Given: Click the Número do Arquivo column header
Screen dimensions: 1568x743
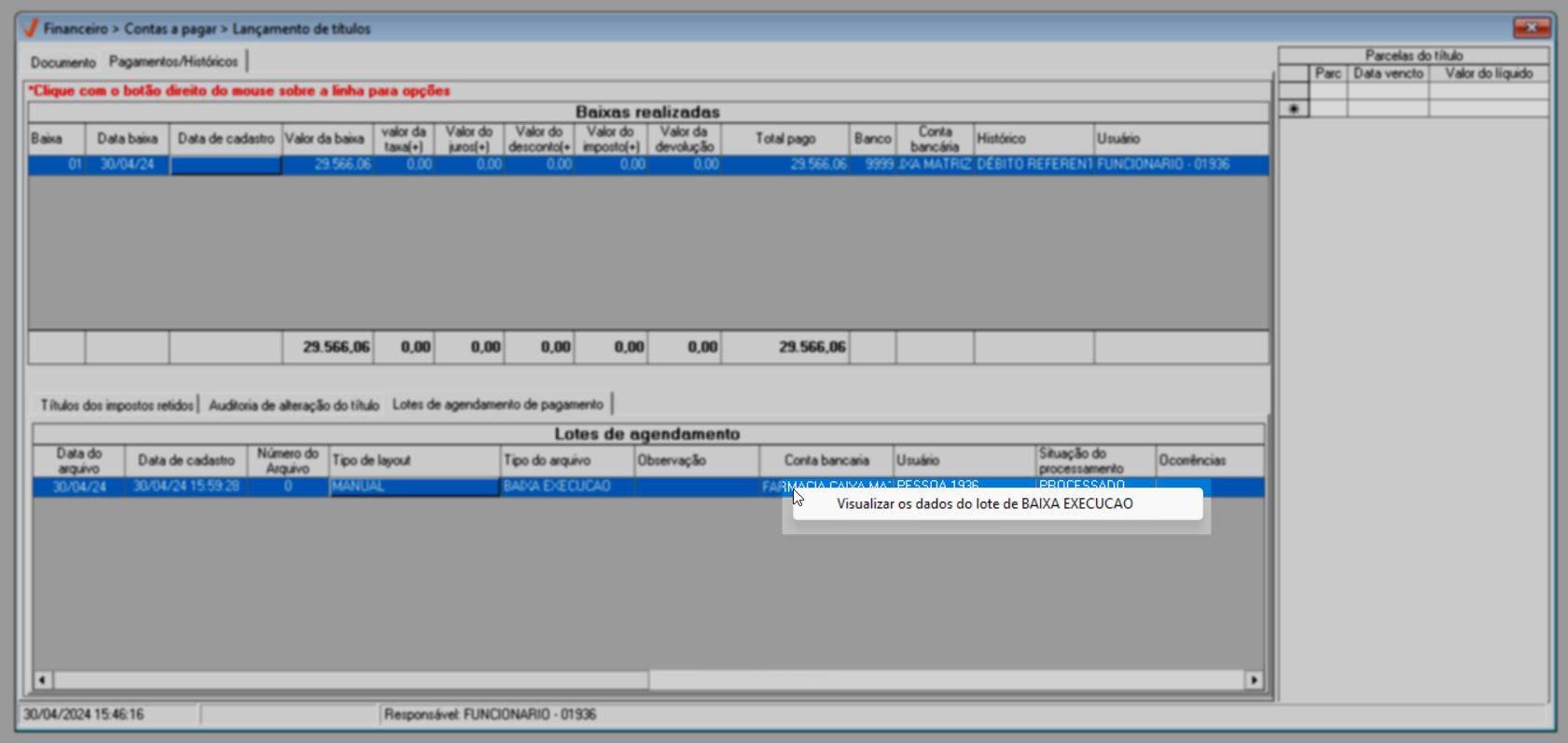Looking at the screenshot, I should coord(288,461).
